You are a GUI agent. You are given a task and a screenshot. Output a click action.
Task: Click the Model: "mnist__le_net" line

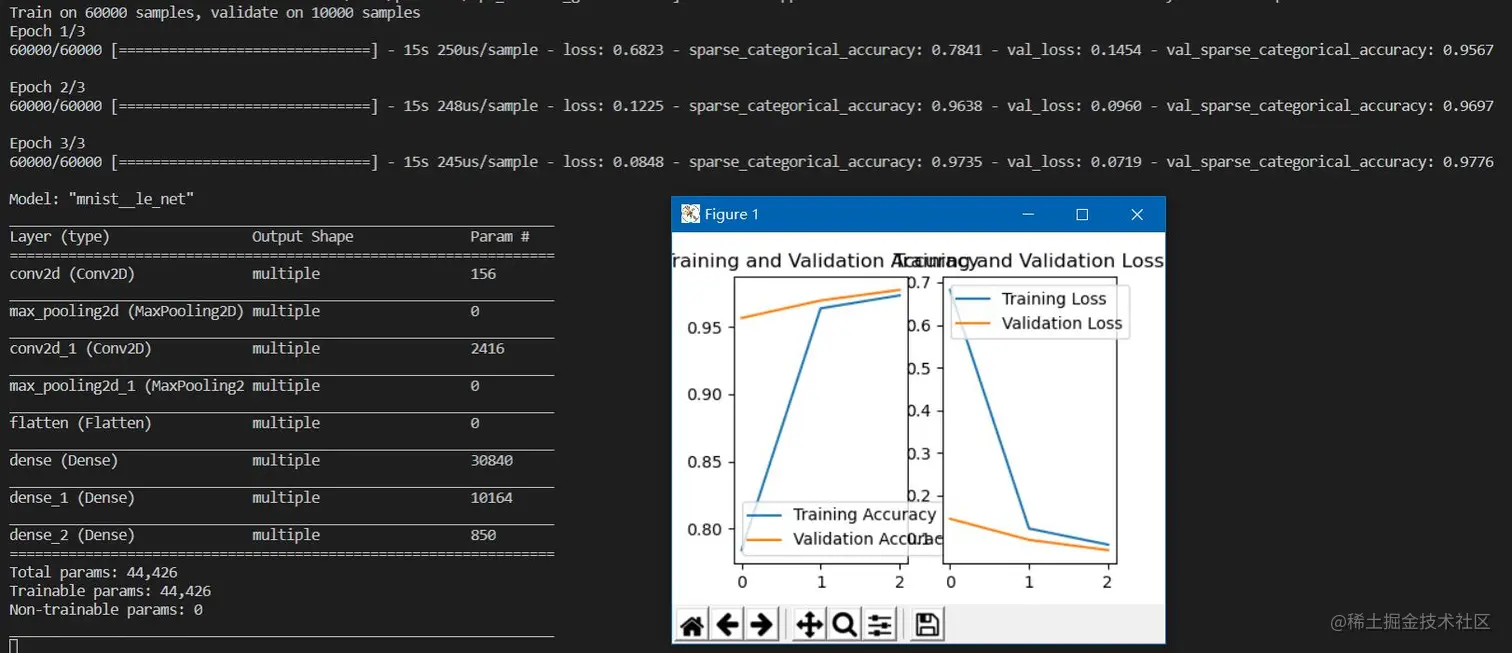pos(101,199)
